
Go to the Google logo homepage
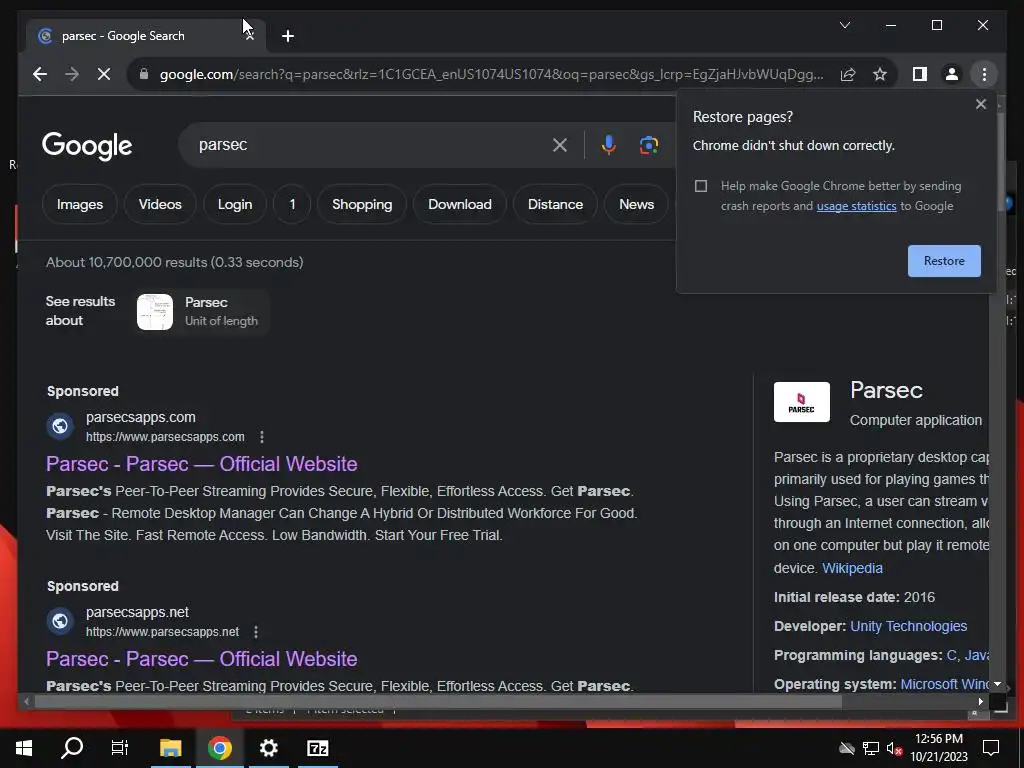pos(87,146)
